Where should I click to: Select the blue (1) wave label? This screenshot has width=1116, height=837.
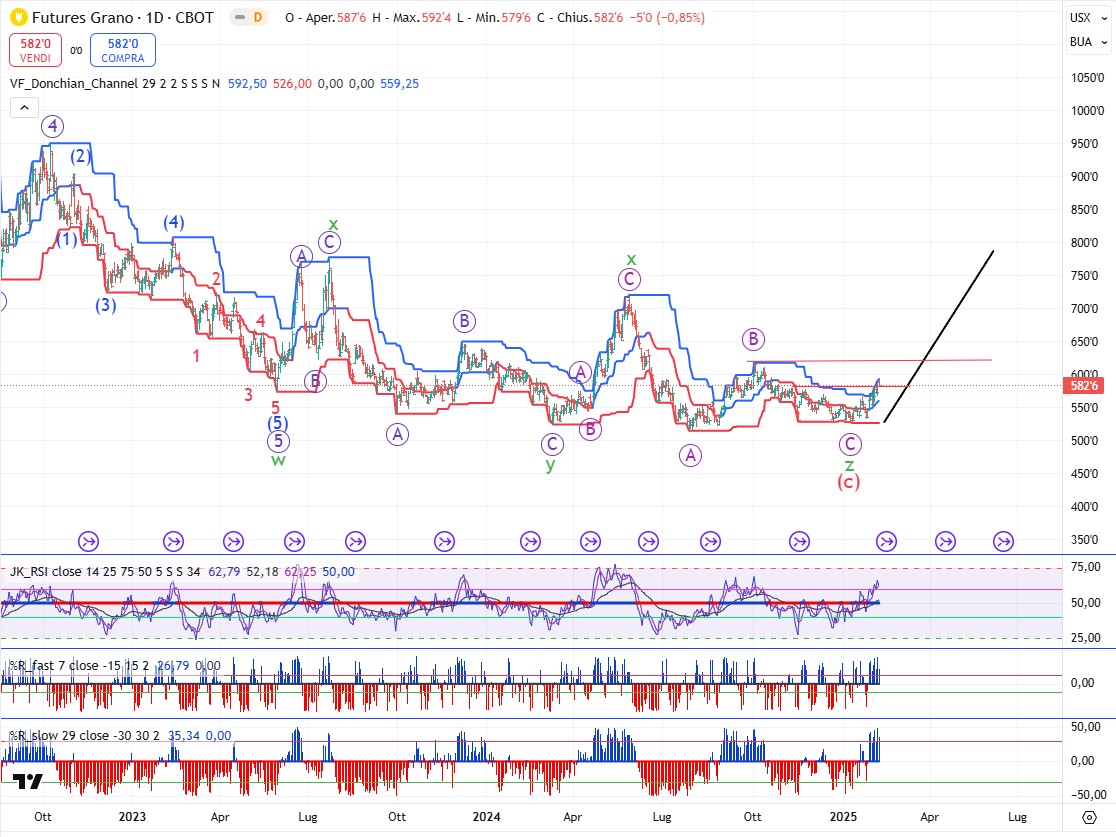coord(67,239)
